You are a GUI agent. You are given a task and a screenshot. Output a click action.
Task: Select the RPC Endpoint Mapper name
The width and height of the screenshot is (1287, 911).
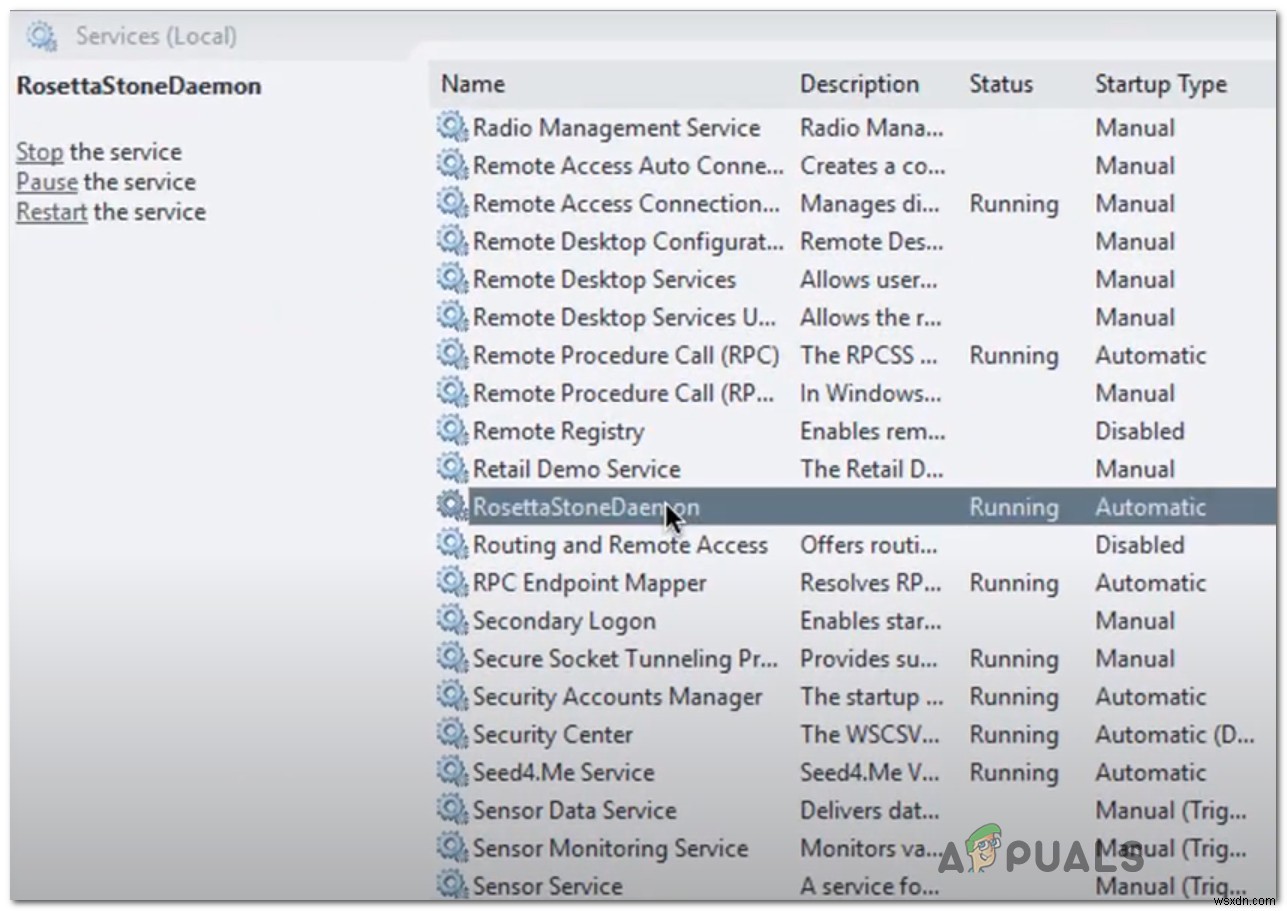click(x=589, y=583)
